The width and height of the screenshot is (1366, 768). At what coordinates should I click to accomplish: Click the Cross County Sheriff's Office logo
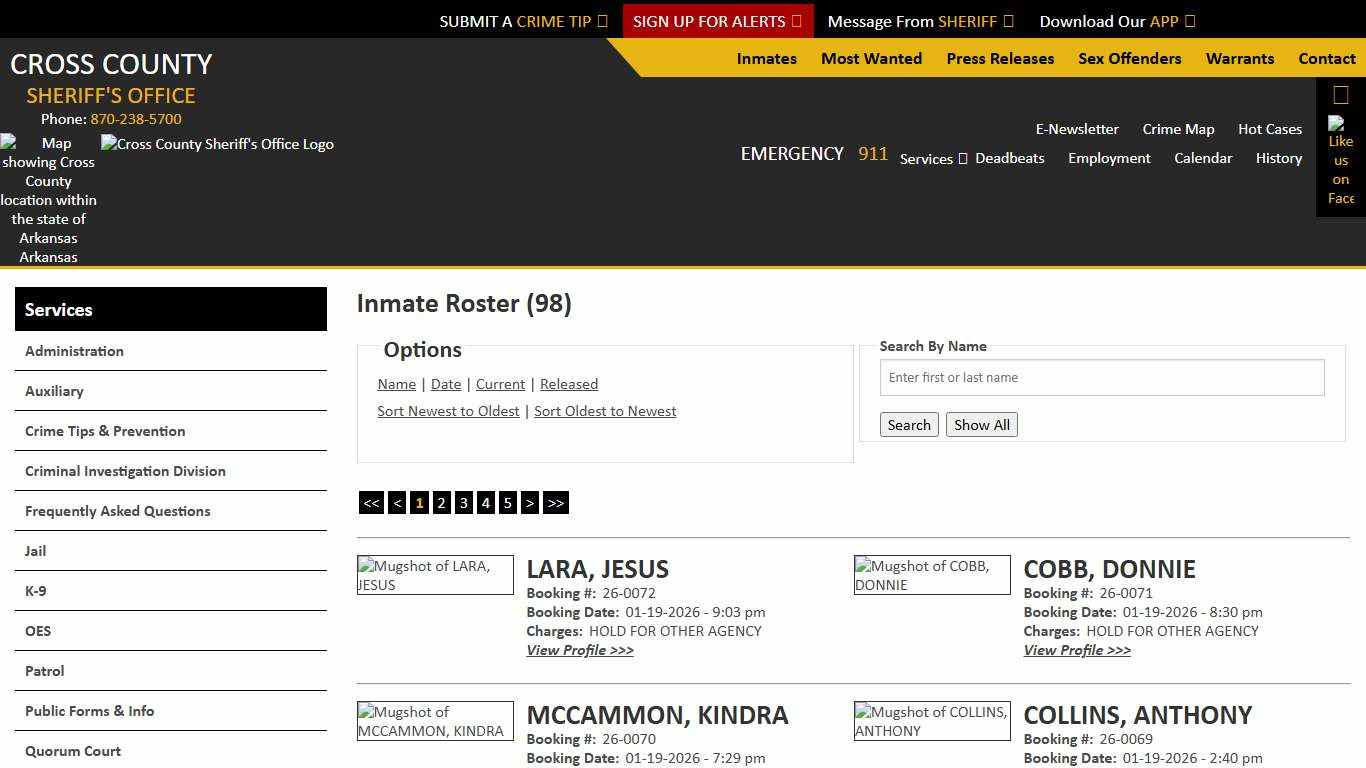click(217, 144)
